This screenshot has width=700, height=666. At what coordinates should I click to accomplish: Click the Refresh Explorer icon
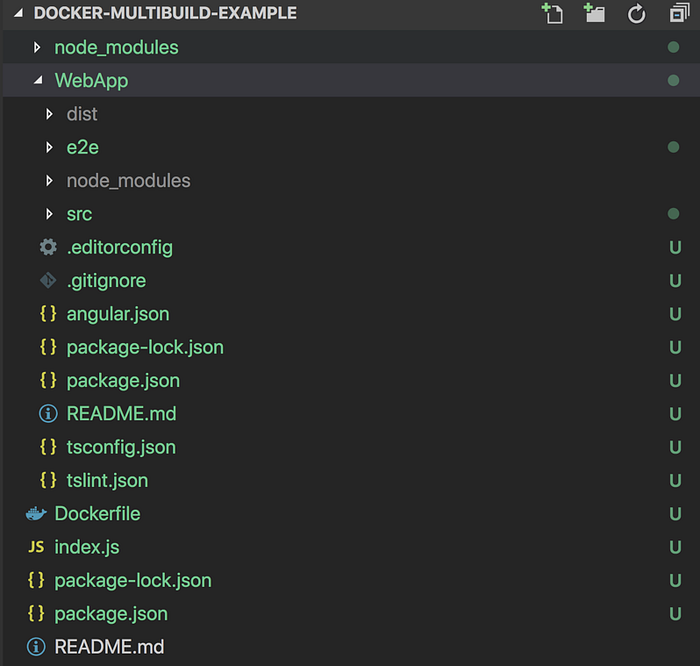pyautogui.click(x=636, y=13)
